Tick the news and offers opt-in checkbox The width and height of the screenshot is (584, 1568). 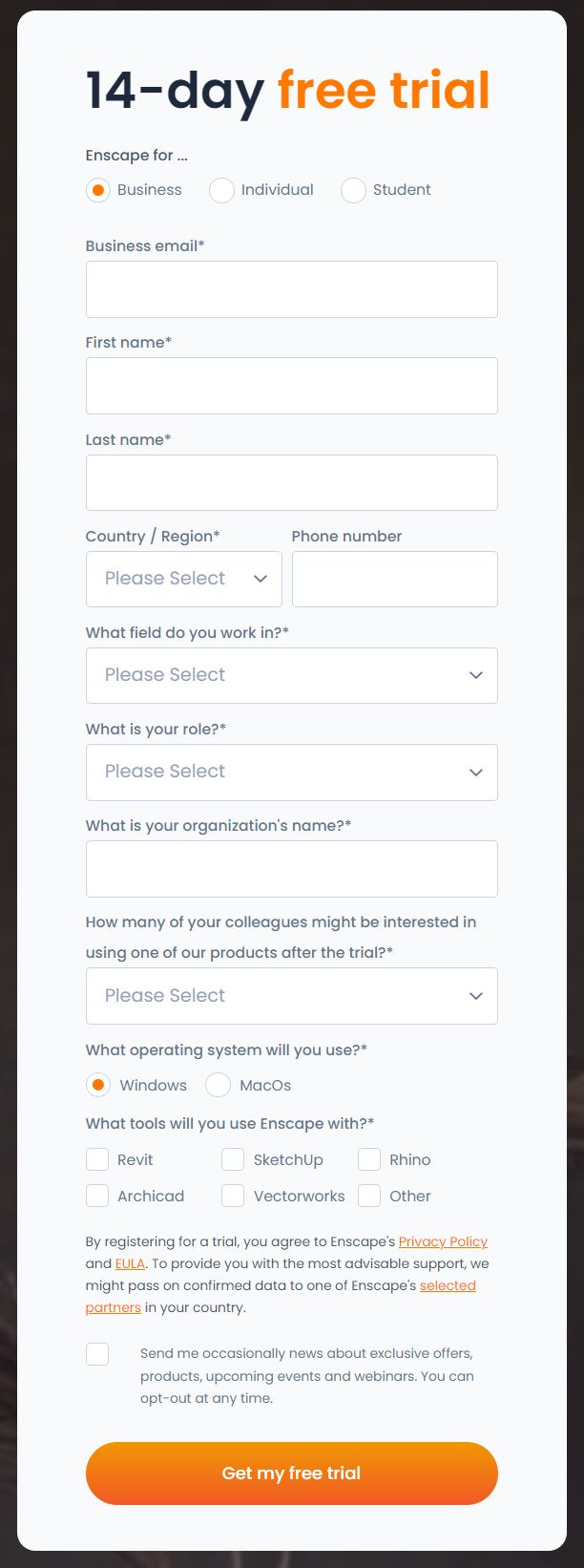click(97, 1354)
